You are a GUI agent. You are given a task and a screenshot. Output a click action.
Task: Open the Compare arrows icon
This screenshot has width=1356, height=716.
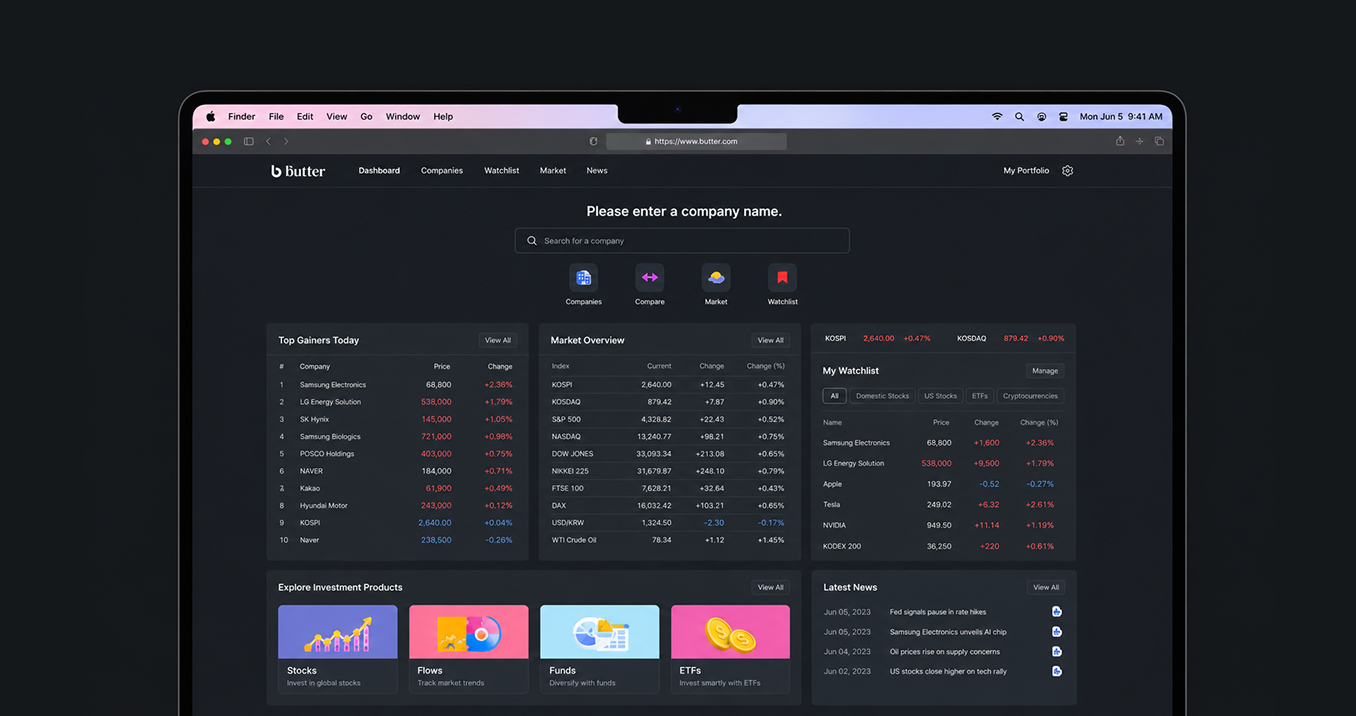point(649,277)
